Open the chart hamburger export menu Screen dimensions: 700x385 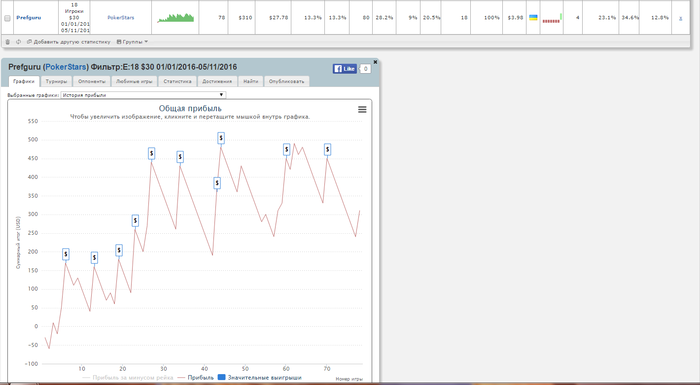362,109
